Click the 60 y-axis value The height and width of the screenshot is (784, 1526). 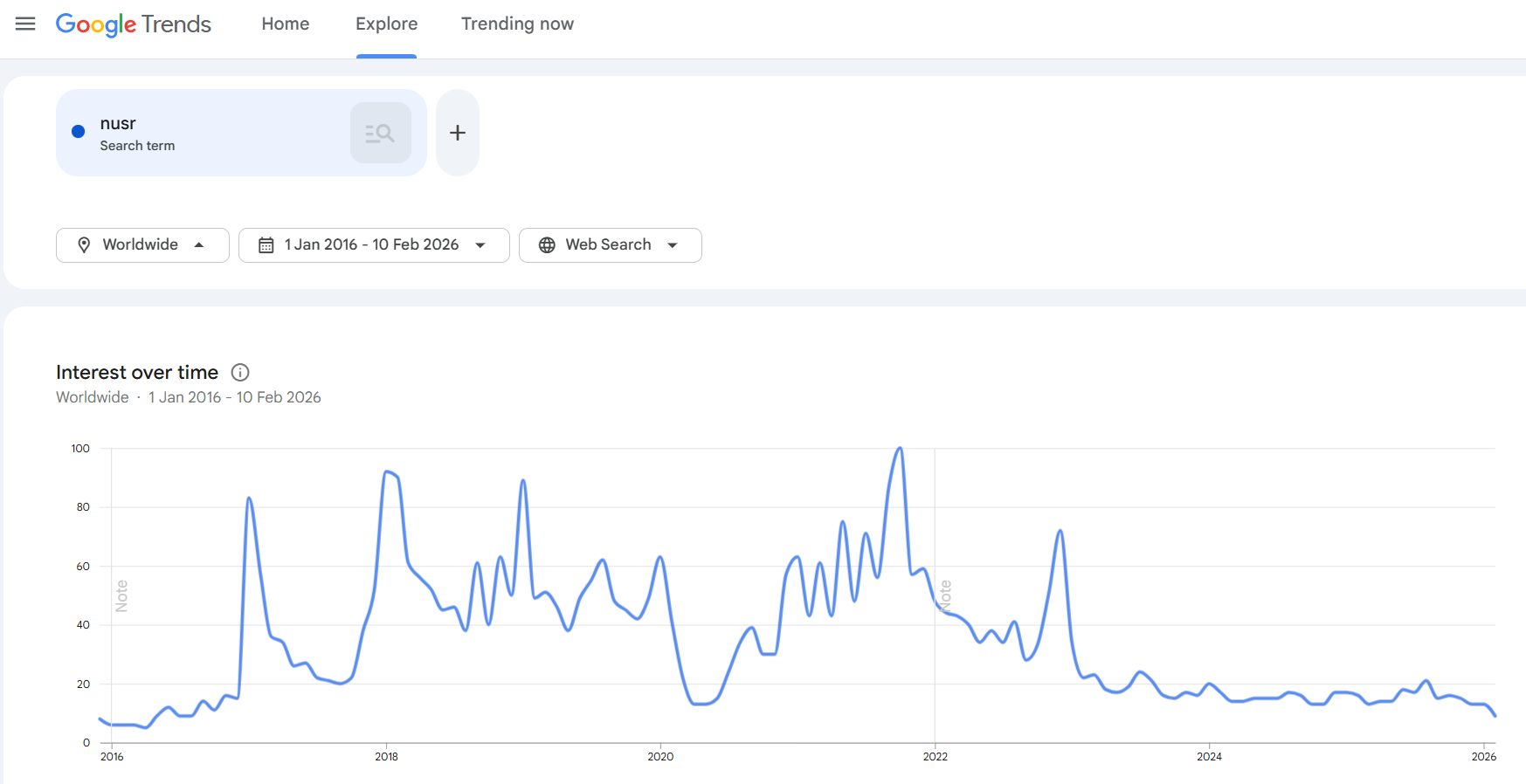point(83,567)
